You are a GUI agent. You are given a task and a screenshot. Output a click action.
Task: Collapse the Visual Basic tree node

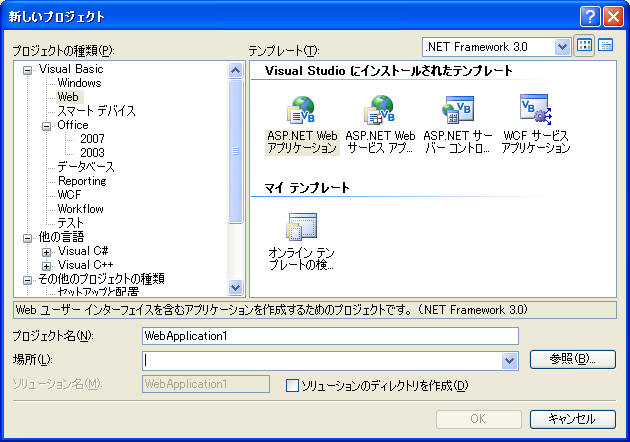click(27, 71)
